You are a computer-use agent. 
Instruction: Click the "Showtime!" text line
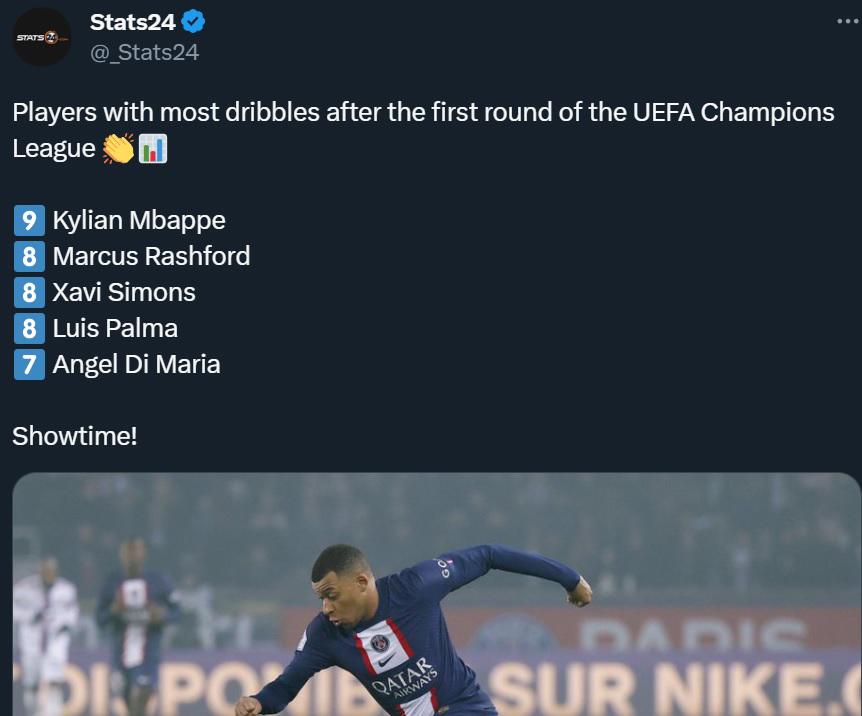(x=73, y=436)
